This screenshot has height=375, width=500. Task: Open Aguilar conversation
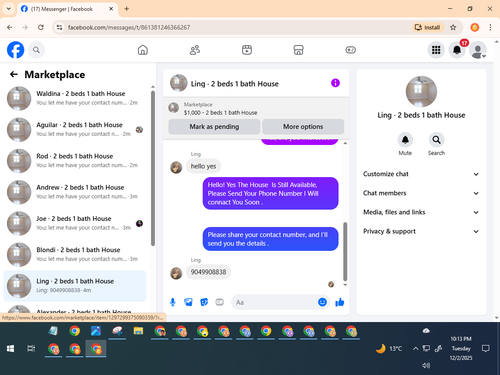point(75,129)
